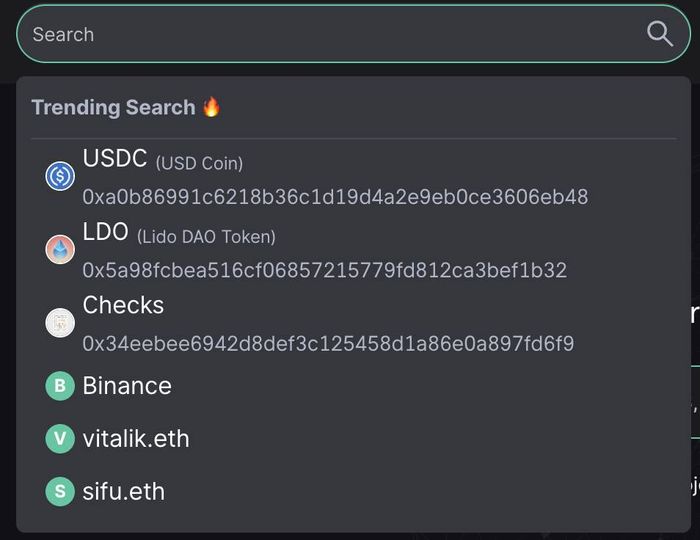Focus the Search input field
This screenshot has width=700, height=540.
tap(354, 34)
